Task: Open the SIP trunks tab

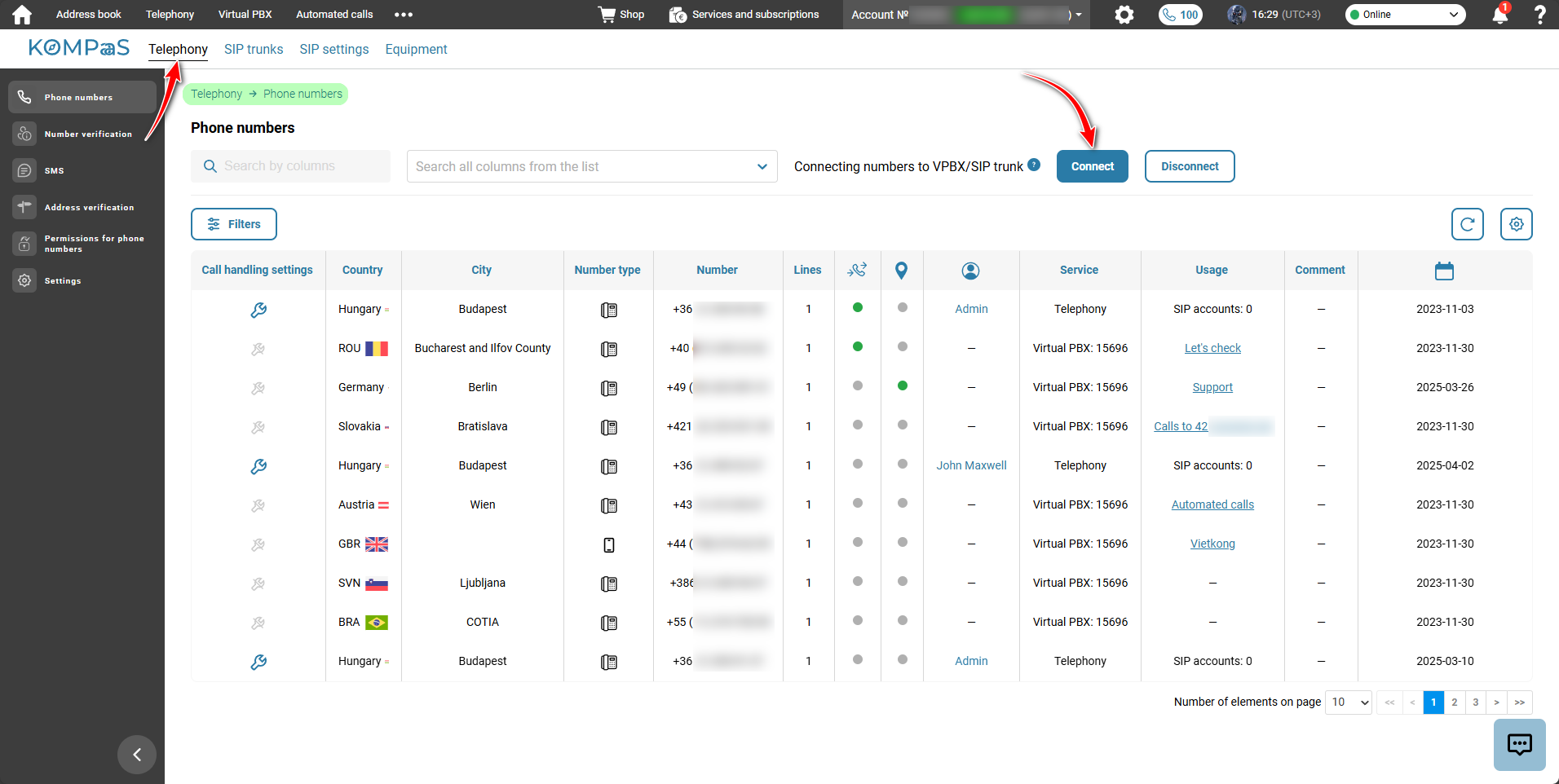Action: (254, 50)
